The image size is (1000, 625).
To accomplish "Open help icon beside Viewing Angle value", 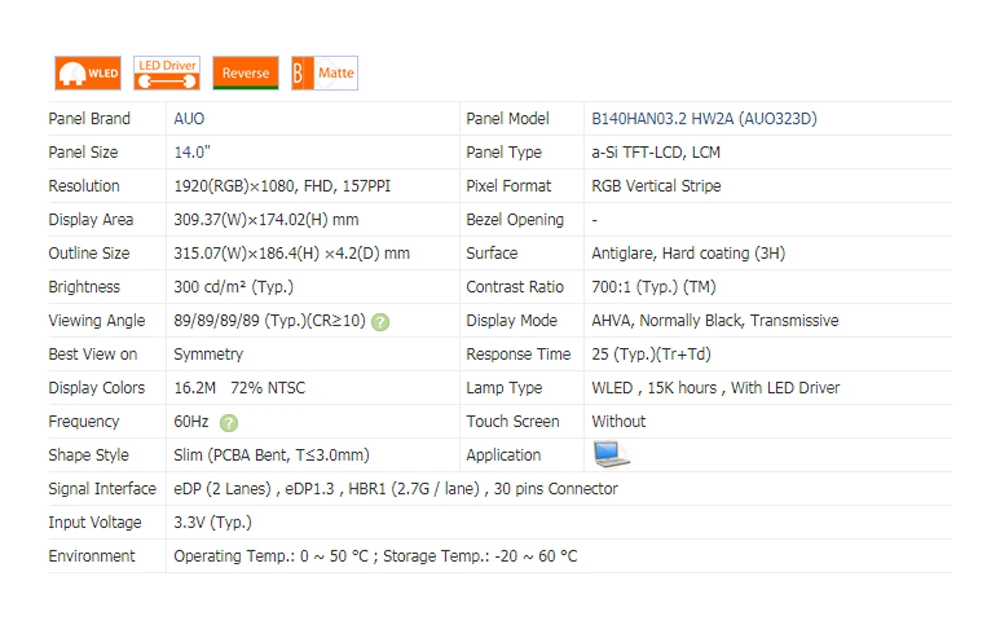I will [380, 322].
